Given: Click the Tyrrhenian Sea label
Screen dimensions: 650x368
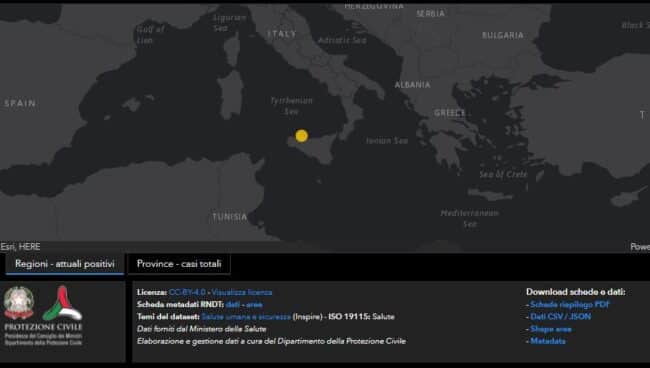Looking at the screenshot, I should coord(291,106).
